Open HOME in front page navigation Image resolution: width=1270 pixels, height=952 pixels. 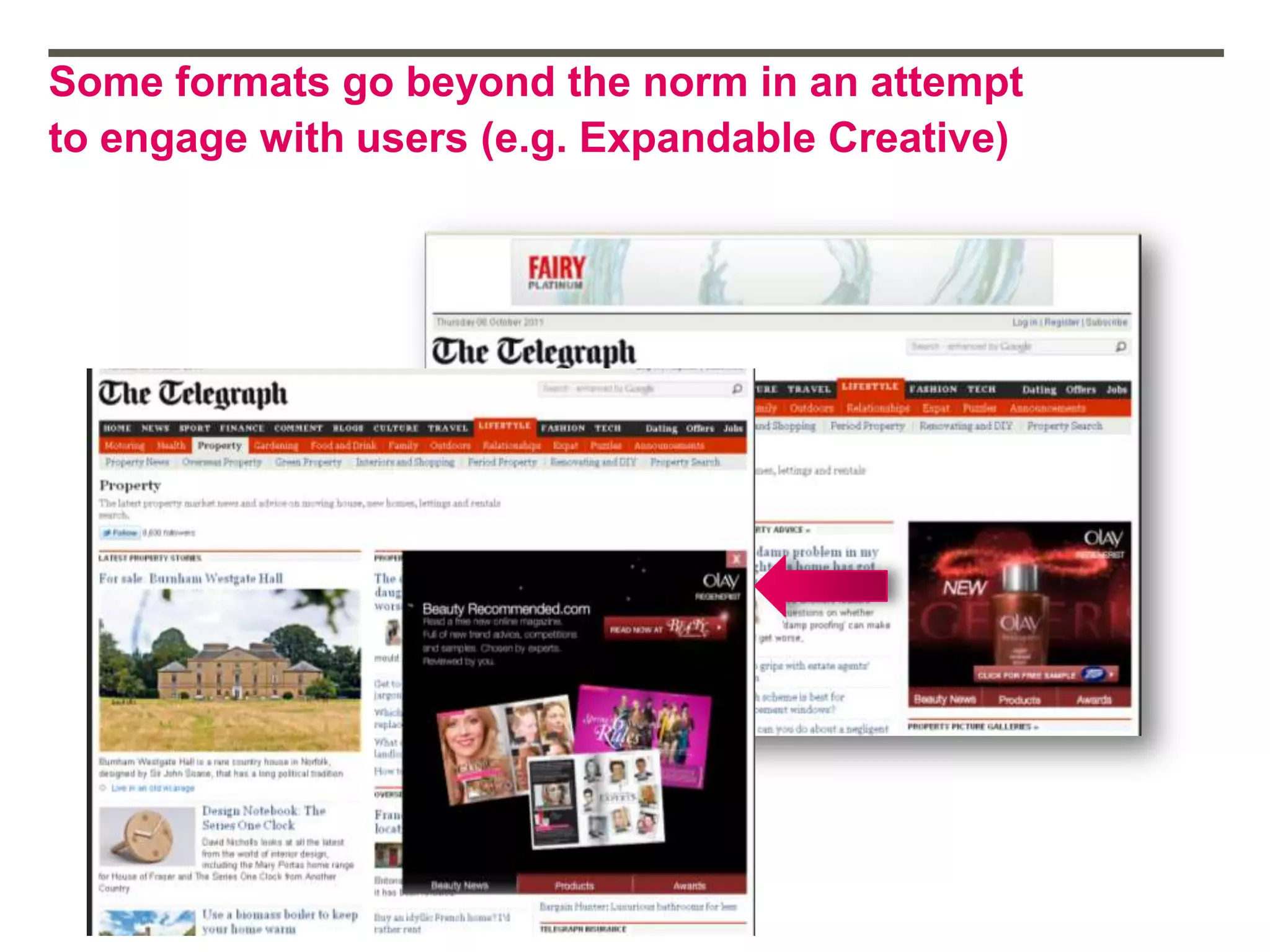click(117, 428)
